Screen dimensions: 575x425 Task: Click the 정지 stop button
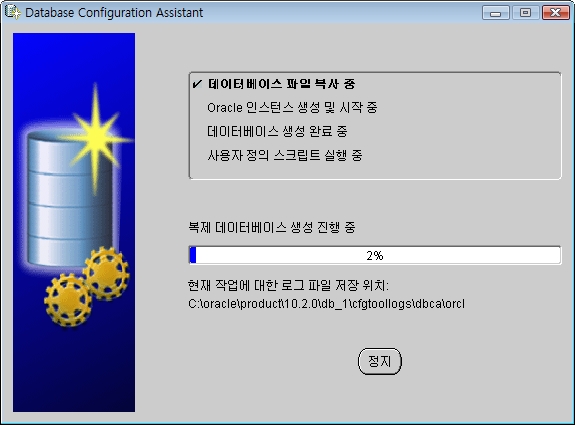point(380,361)
